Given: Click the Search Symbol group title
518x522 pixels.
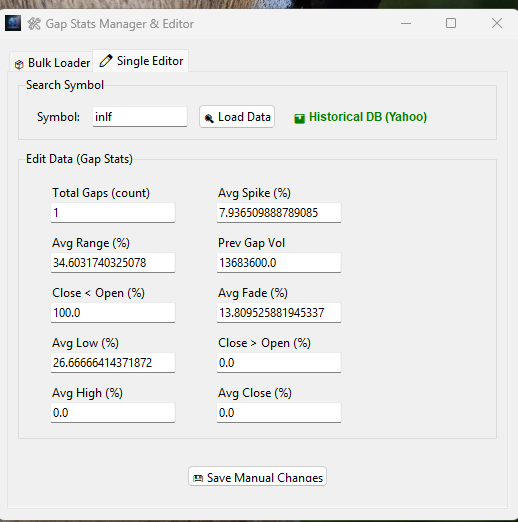Looking at the screenshot, I should [x=65, y=85].
